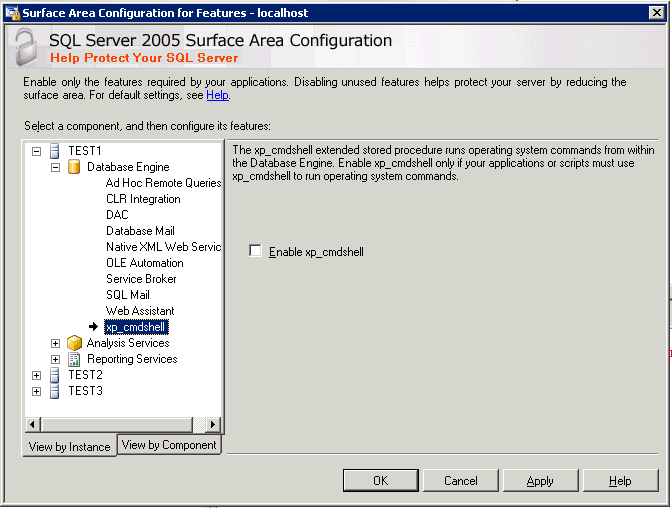Select CLR Integration in the tree
Viewport: 672px width, 508px height.
click(x=143, y=199)
